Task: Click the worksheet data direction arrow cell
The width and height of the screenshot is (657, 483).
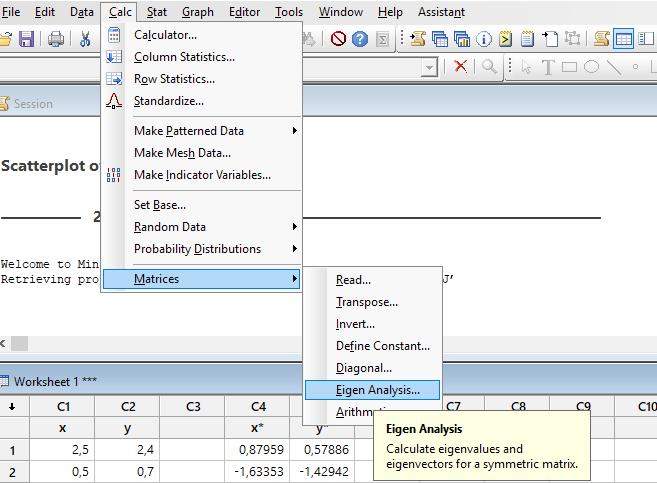Action: tap(13, 406)
